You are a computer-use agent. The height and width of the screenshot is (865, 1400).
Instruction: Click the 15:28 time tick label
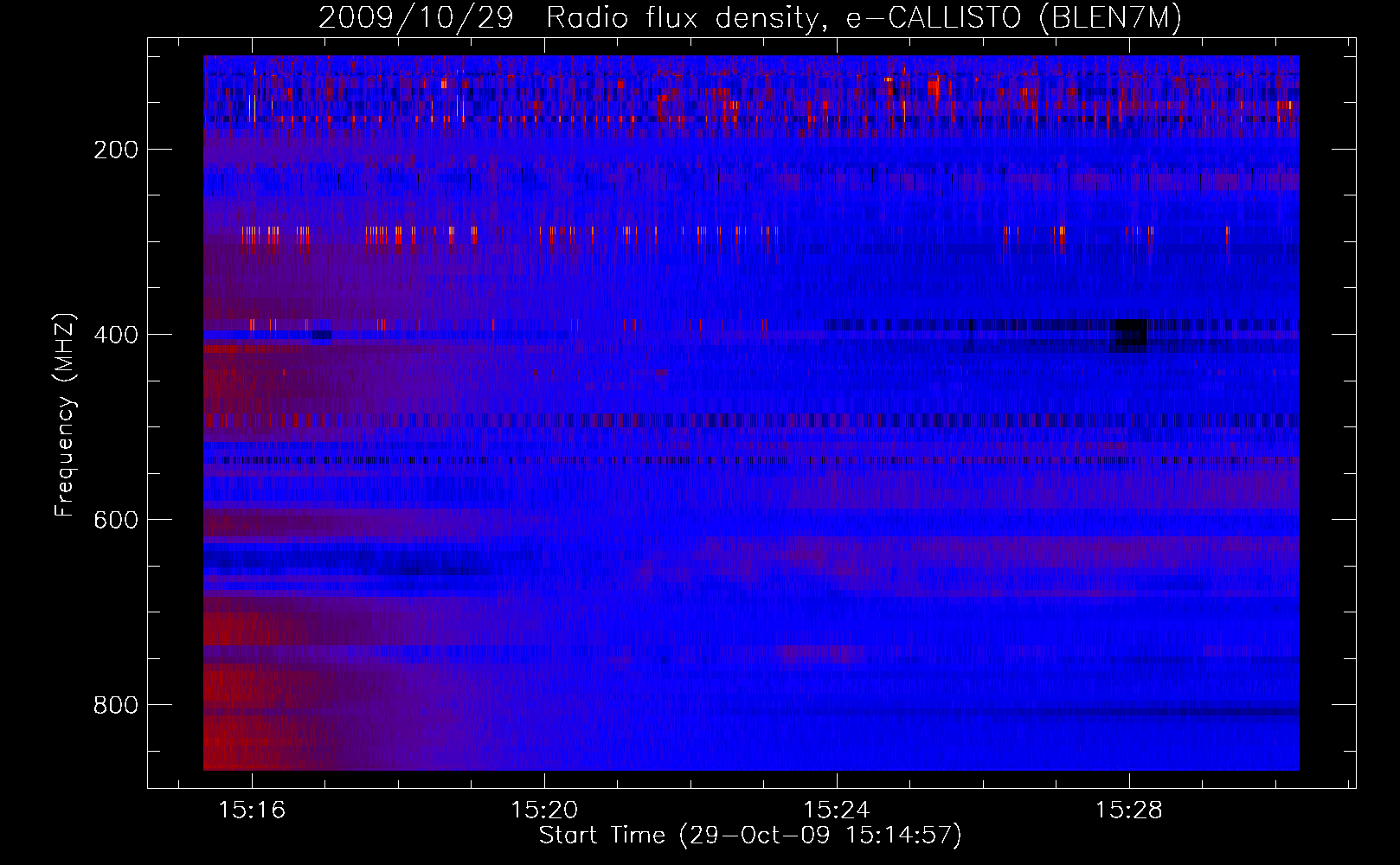[x=1129, y=811]
